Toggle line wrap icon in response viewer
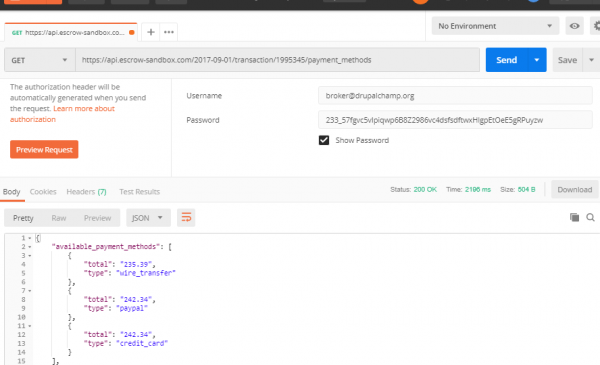Screen dimensions: 600x365 (x=186, y=218)
